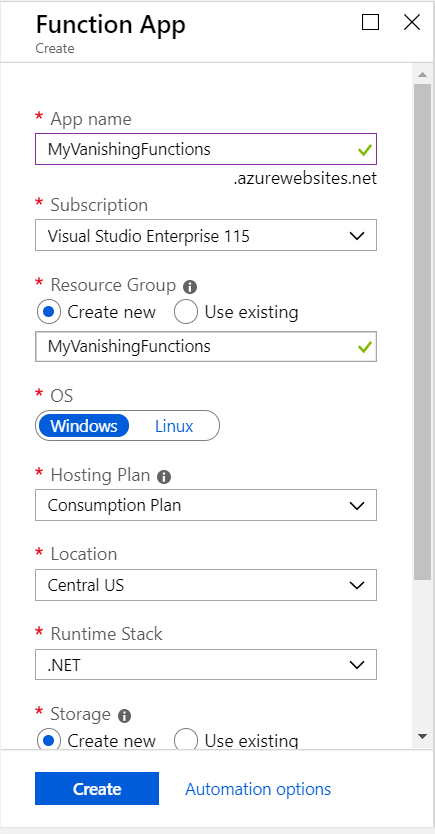Click the OS label
The width and height of the screenshot is (435, 834).
click(x=62, y=396)
